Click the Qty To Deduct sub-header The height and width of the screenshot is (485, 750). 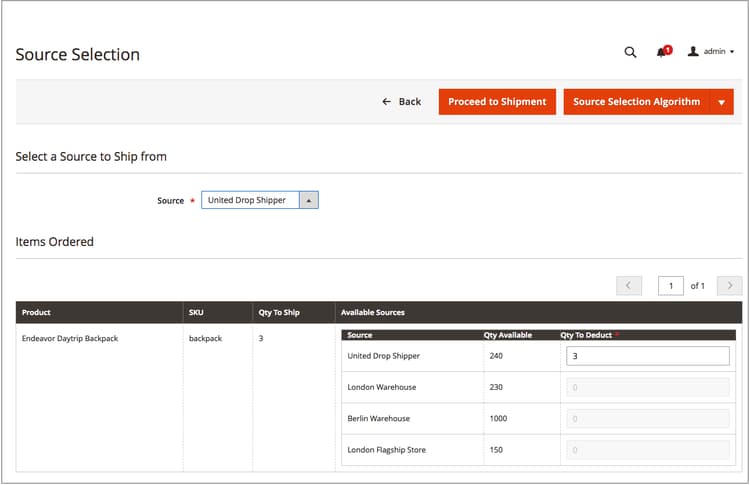pos(586,335)
